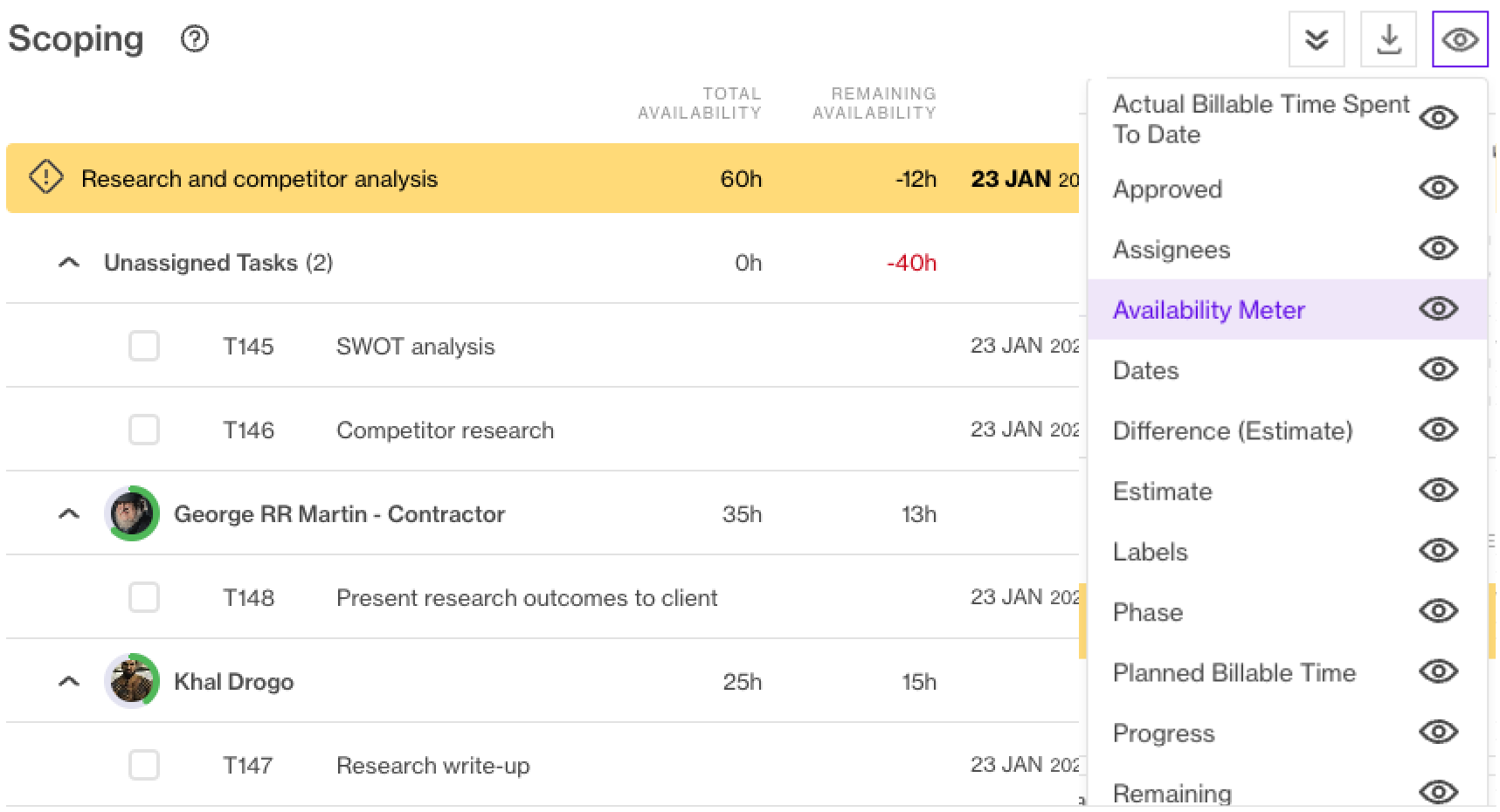Select the T148 task checkbox
This screenshot has height=812, width=1500.
[x=144, y=597]
